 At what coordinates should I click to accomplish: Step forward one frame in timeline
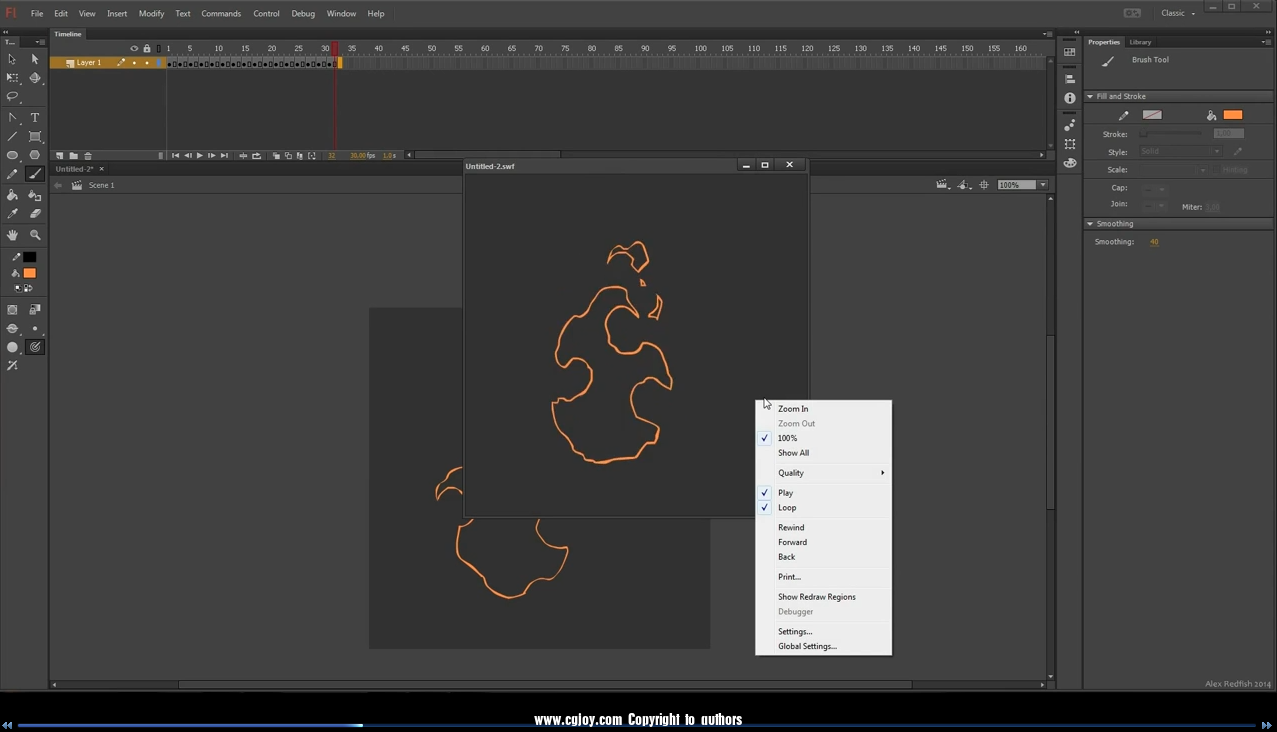[x=212, y=156]
